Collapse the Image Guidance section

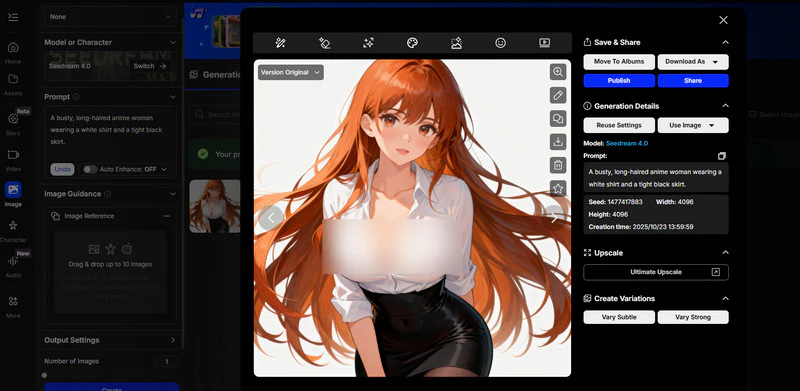coord(172,194)
